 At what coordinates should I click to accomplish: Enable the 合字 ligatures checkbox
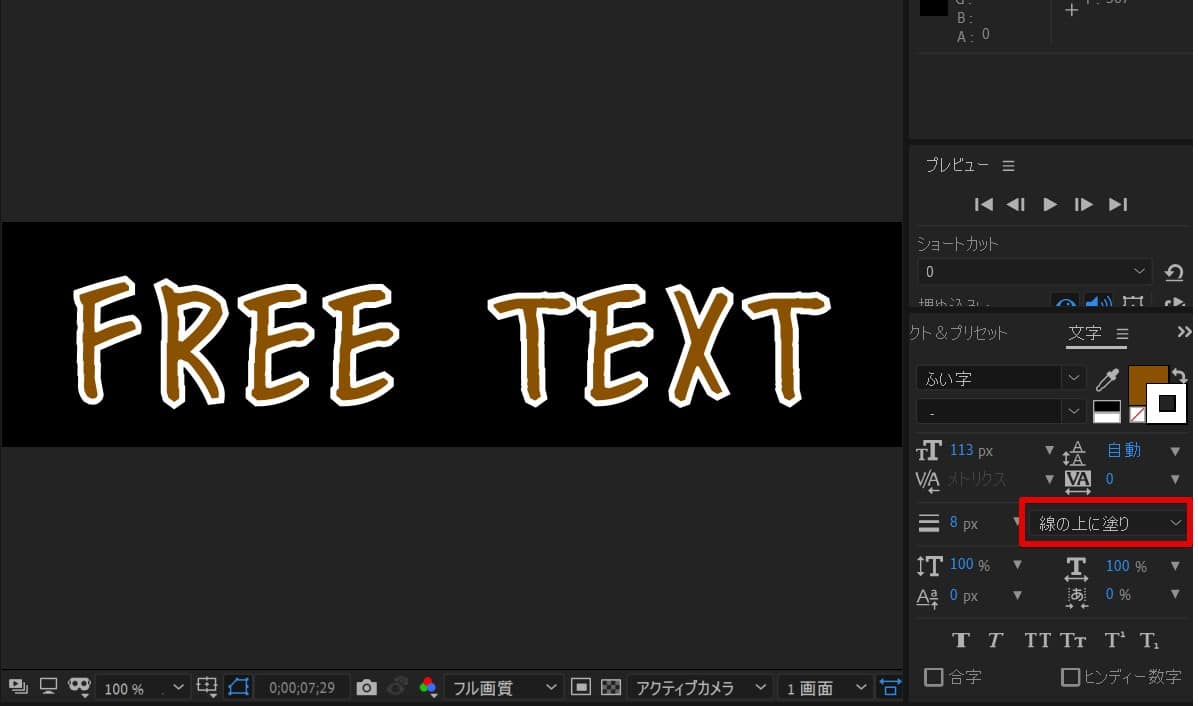934,678
